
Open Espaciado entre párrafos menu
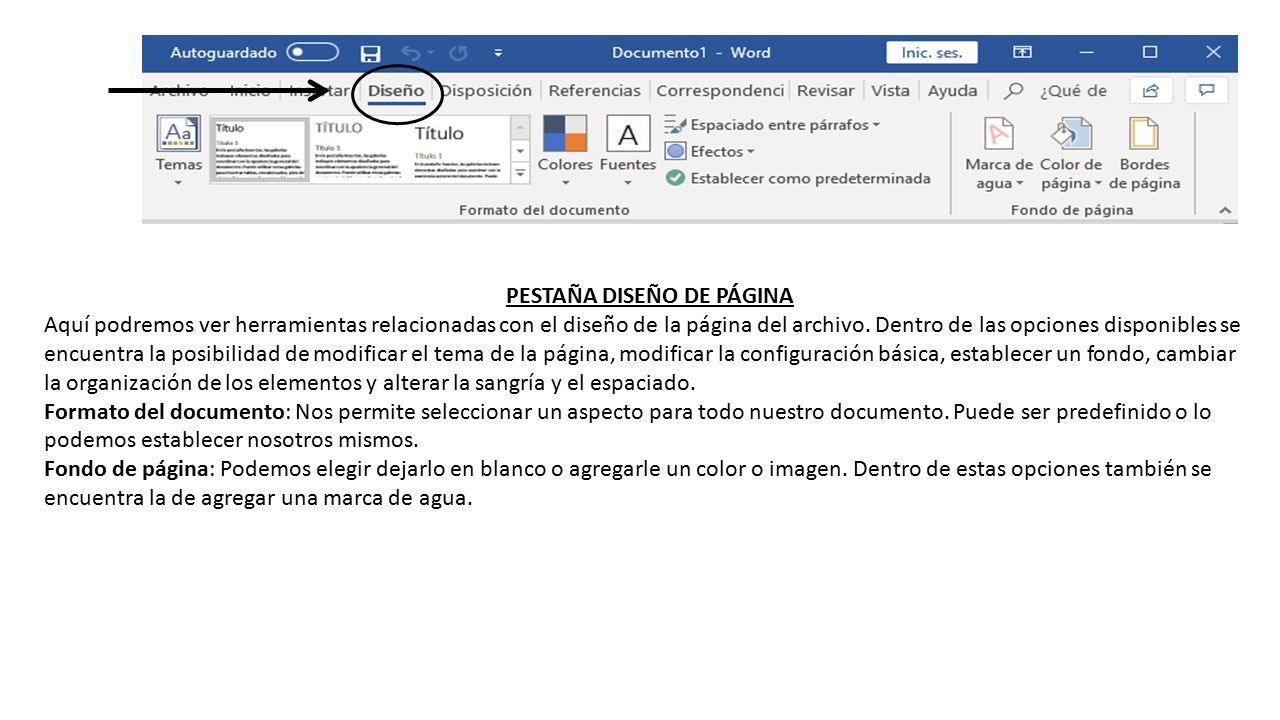(x=772, y=125)
